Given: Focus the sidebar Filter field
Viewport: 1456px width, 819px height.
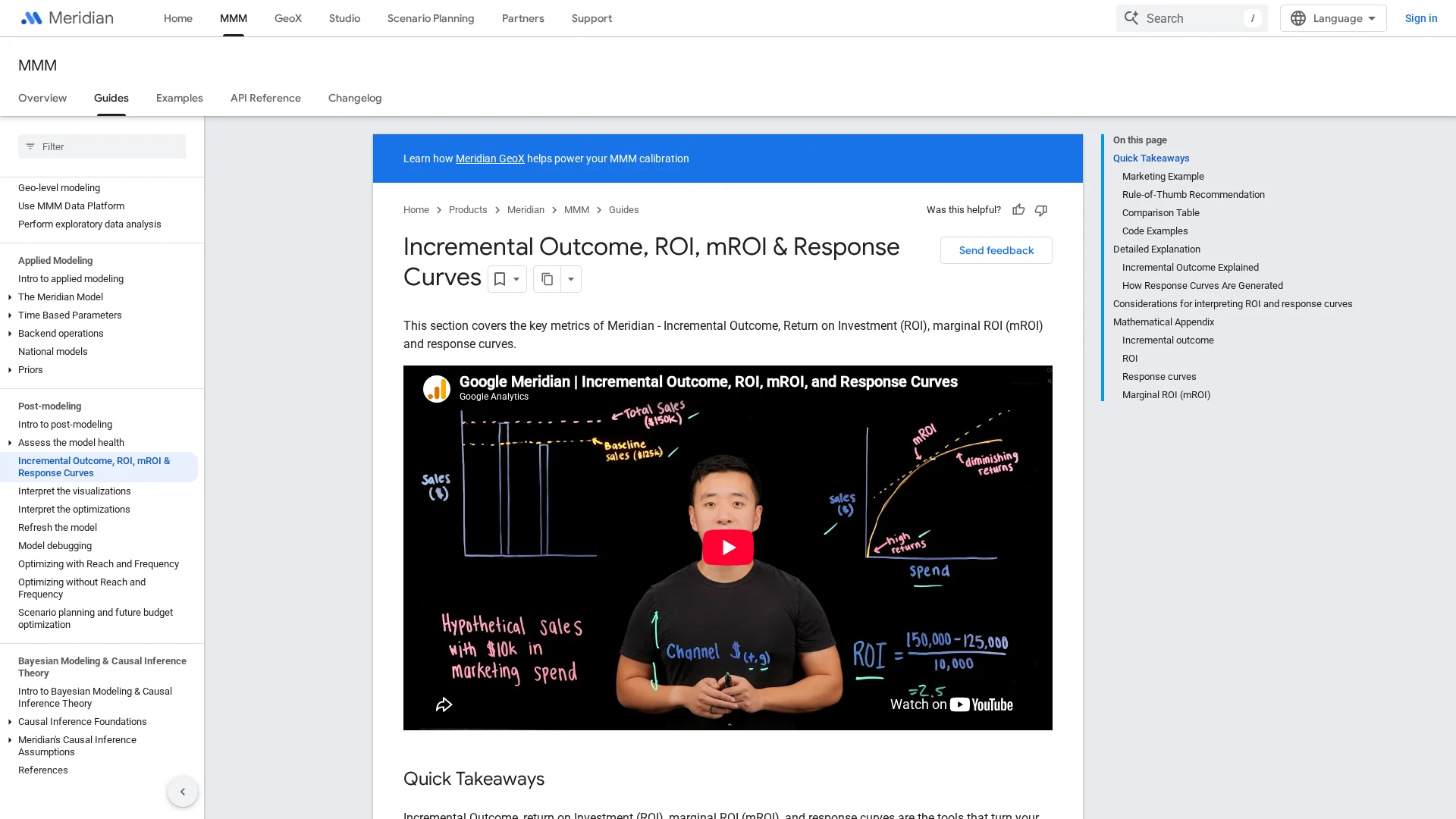Looking at the screenshot, I should tap(102, 146).
